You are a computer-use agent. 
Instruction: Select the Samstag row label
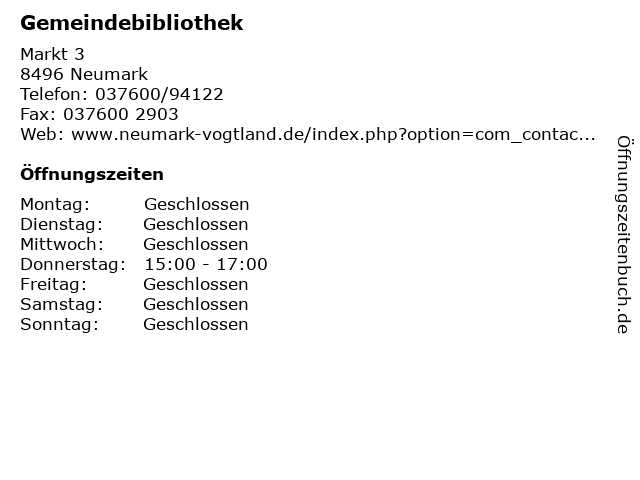(61, 305)
